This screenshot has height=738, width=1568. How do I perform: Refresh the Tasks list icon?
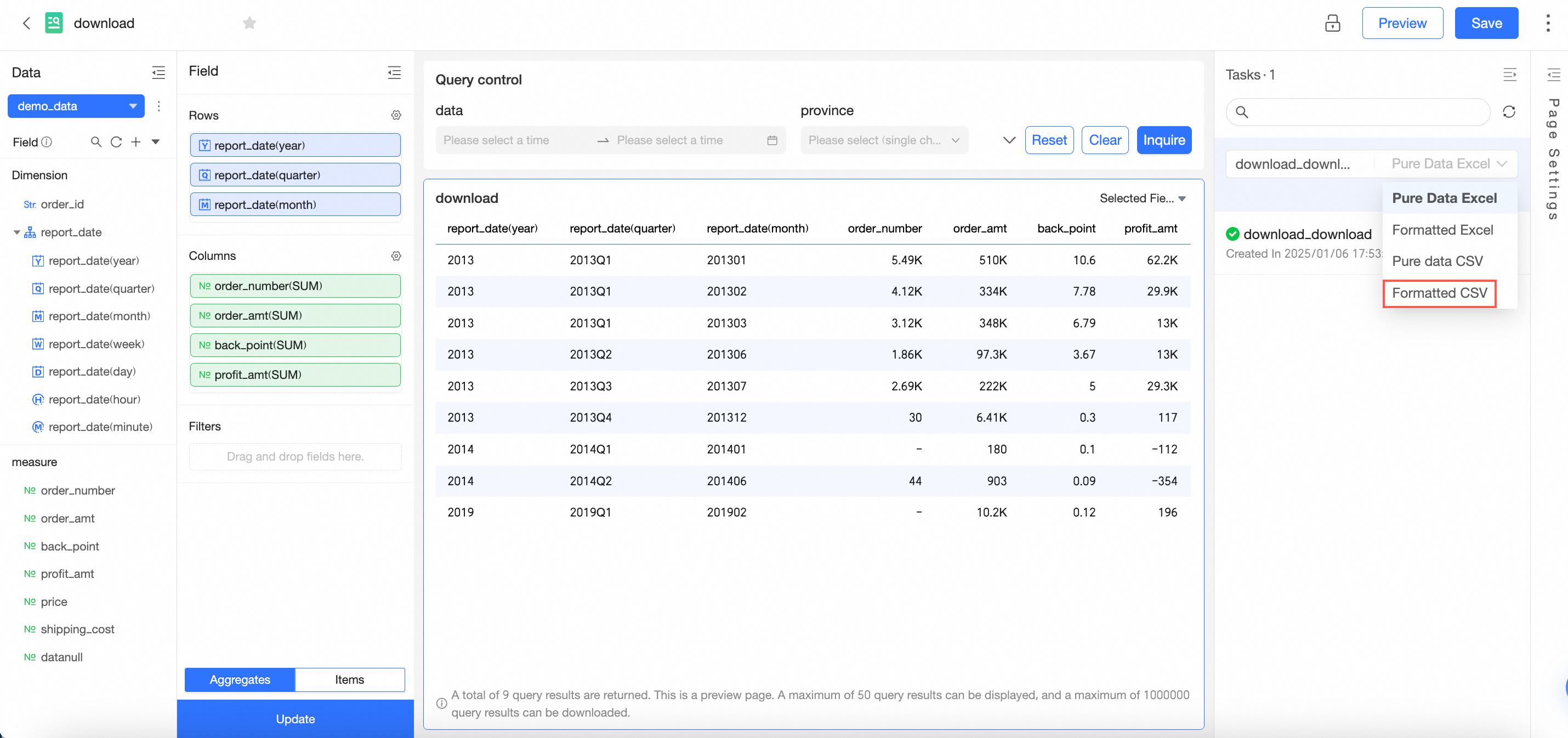[1508, 112]
